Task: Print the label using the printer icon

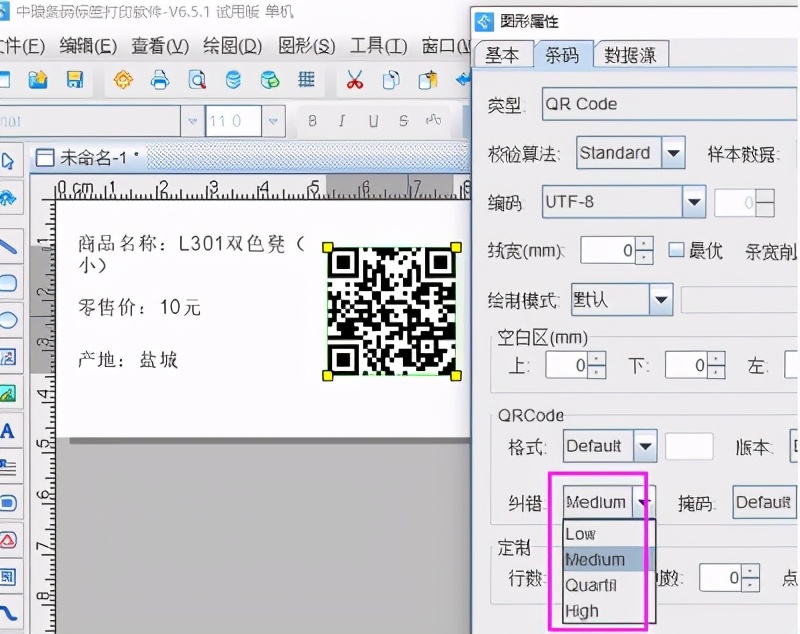Action: [160, 80]
